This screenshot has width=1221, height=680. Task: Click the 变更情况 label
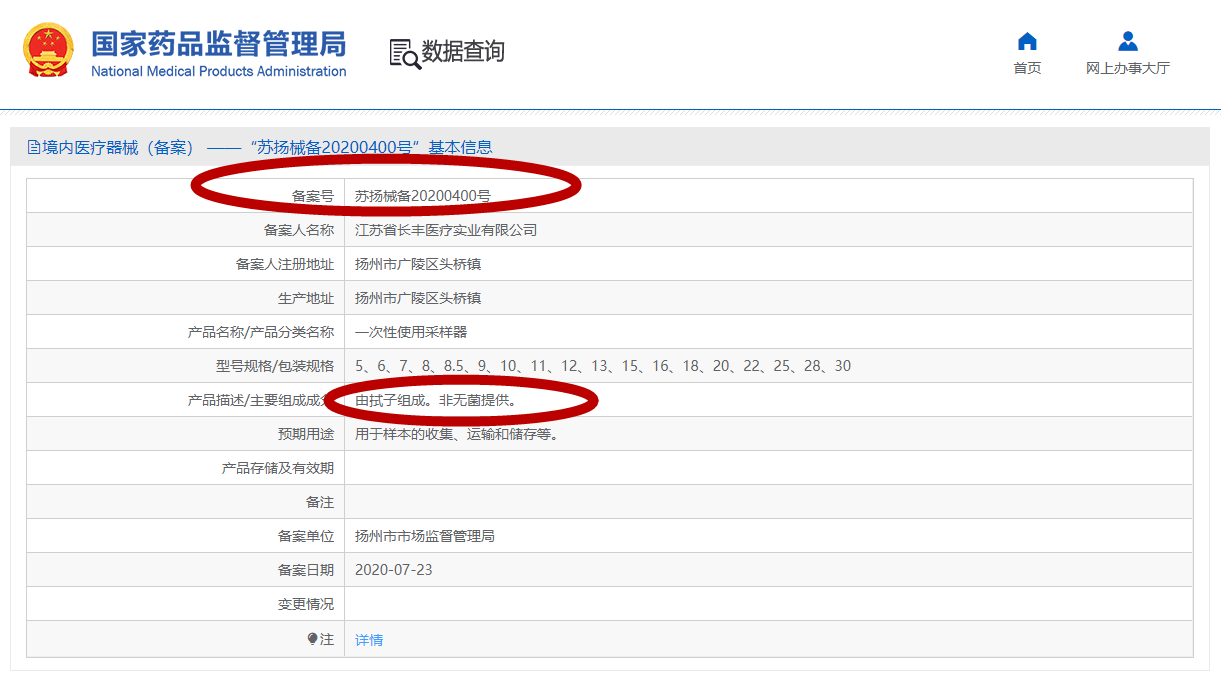[306, 604]
